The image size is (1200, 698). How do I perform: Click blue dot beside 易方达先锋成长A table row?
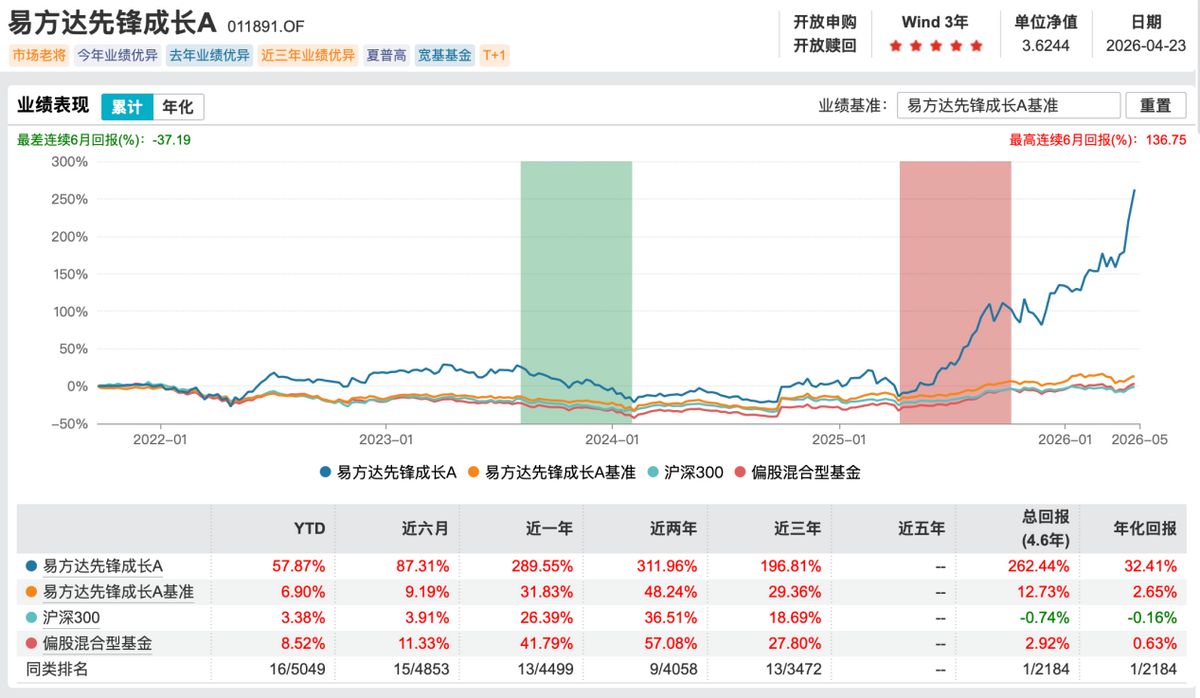[31, 566]
